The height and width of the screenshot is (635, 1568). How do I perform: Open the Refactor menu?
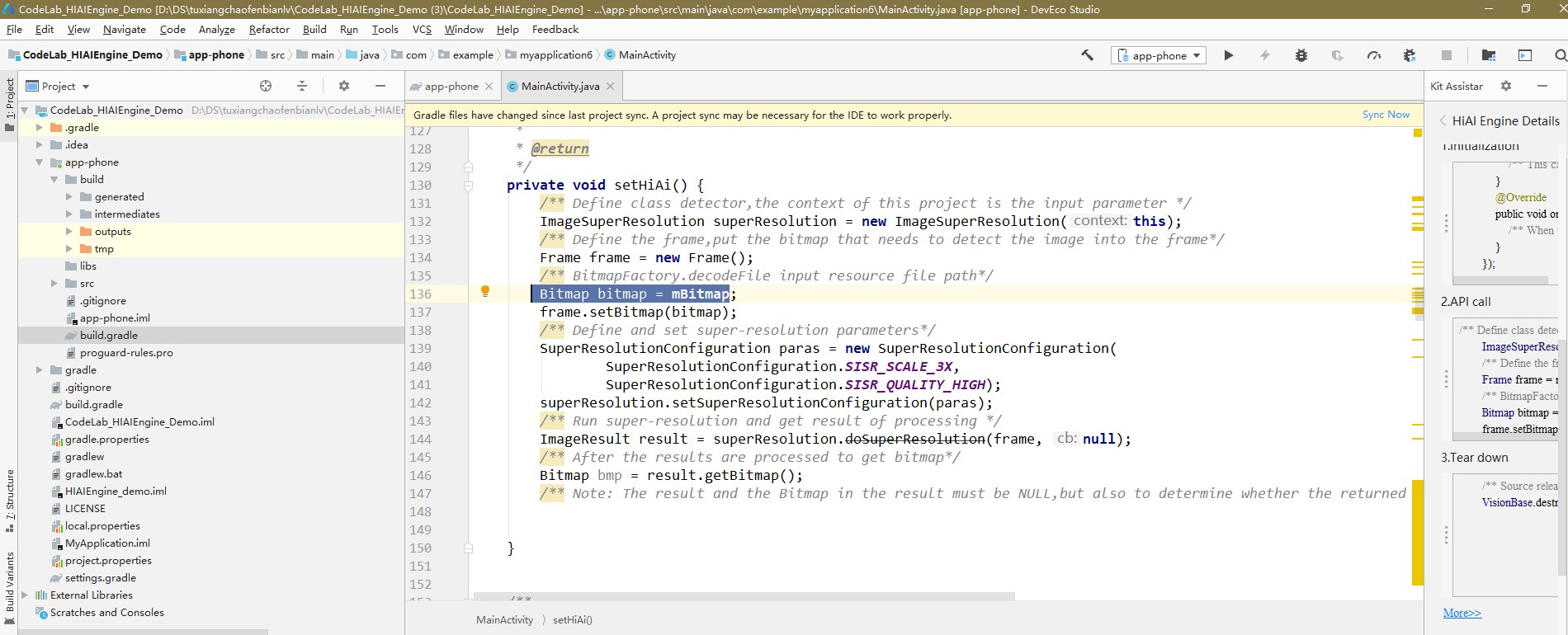[269, 29]
